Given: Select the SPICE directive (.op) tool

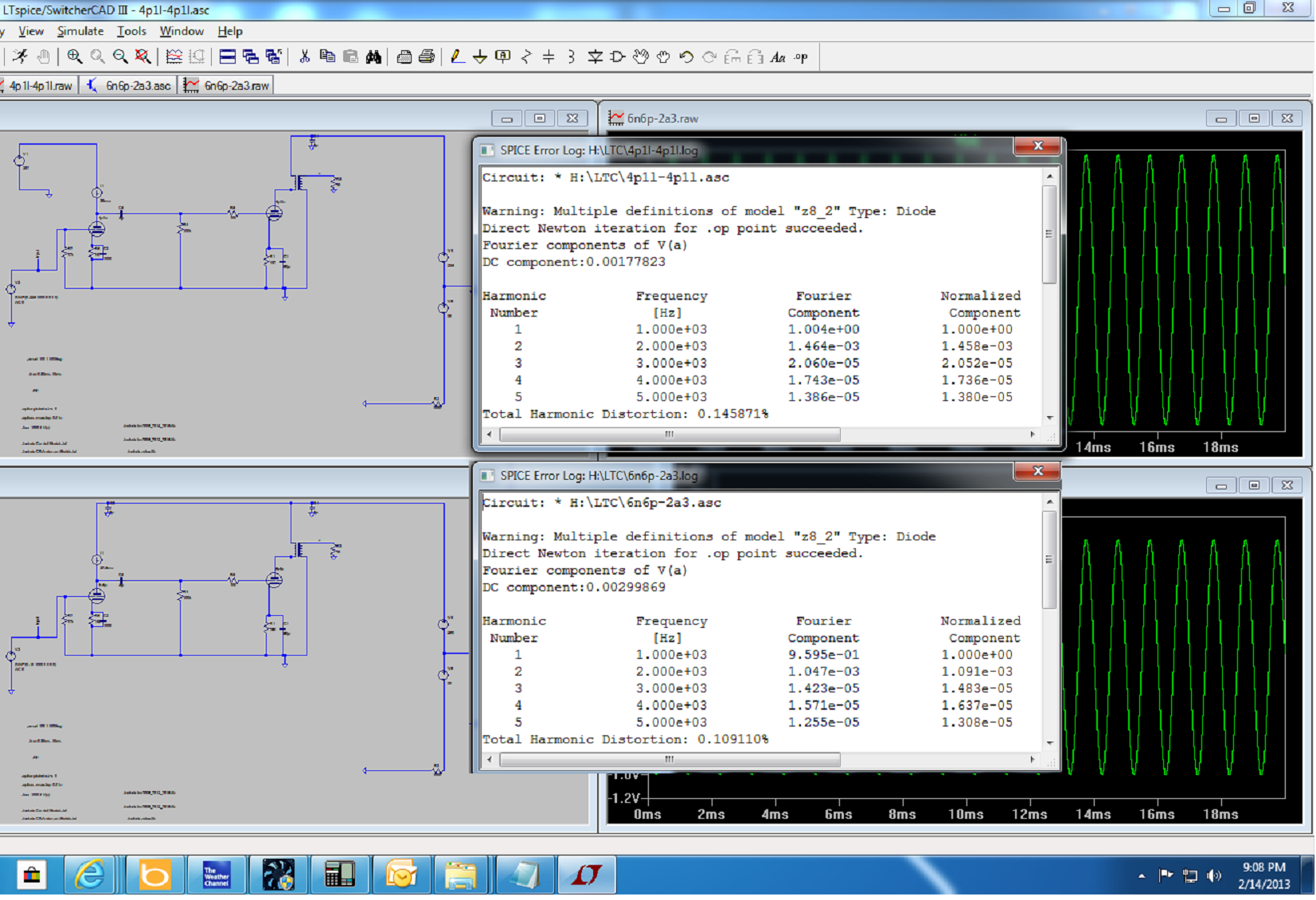Looking at the screenshot, I should pyautogui.click(x=801, y=56).
